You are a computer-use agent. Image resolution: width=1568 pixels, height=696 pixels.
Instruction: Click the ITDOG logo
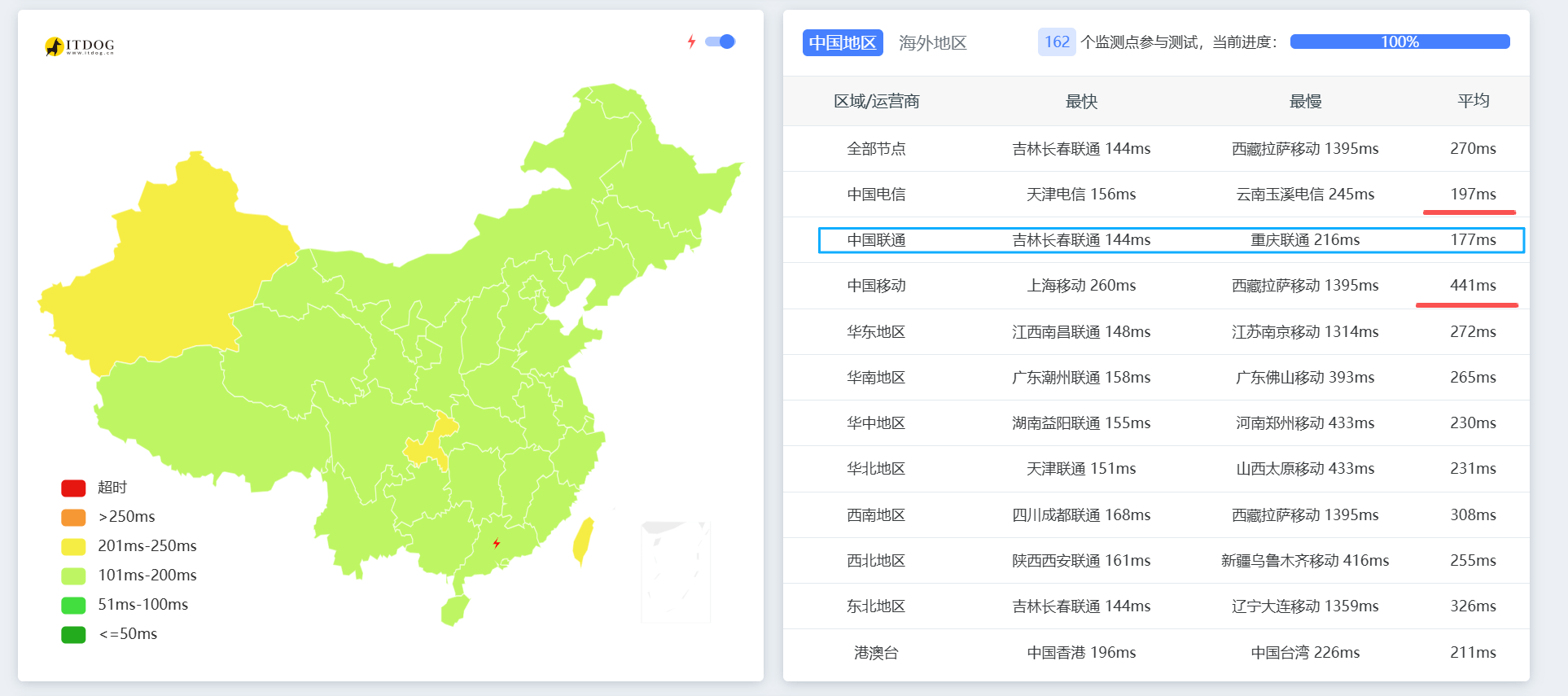tap(80, 46)
